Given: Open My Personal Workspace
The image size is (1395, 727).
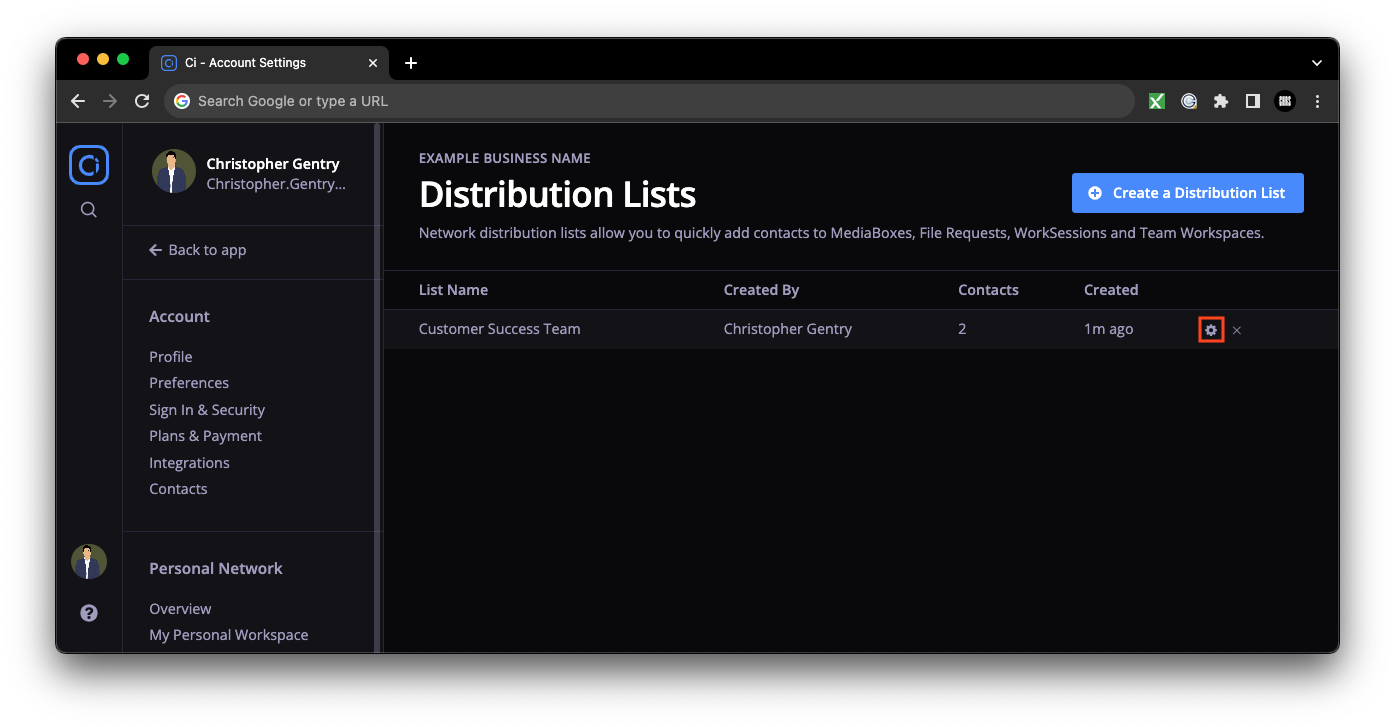Looking at the screenshot, I should click(x=229, y=635).
